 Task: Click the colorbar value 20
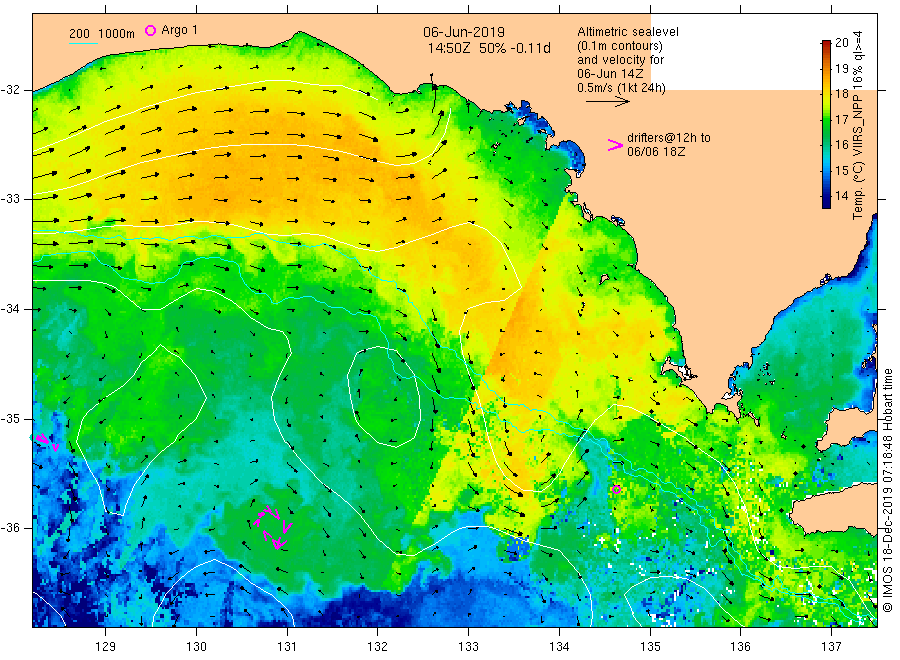pos(841,42)
